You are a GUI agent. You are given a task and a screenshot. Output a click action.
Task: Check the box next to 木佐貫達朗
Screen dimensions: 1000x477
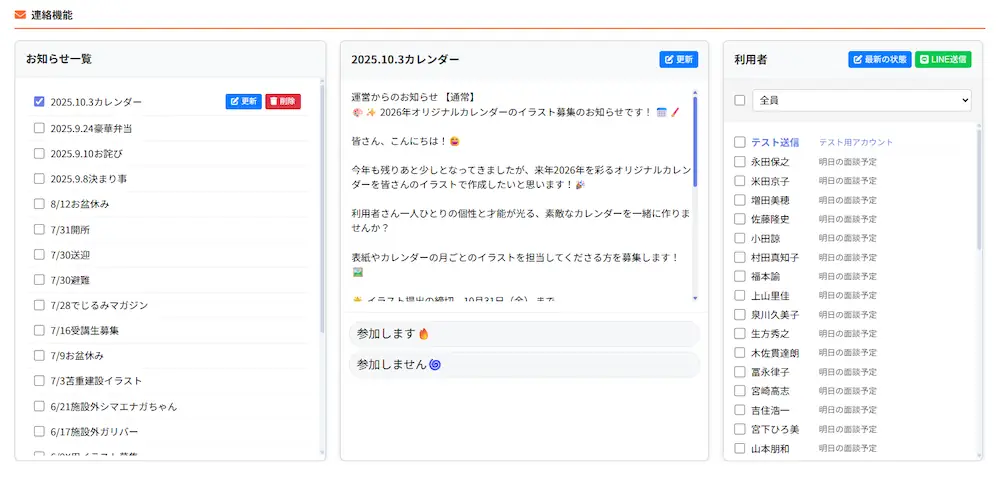(x=740, y=352)
